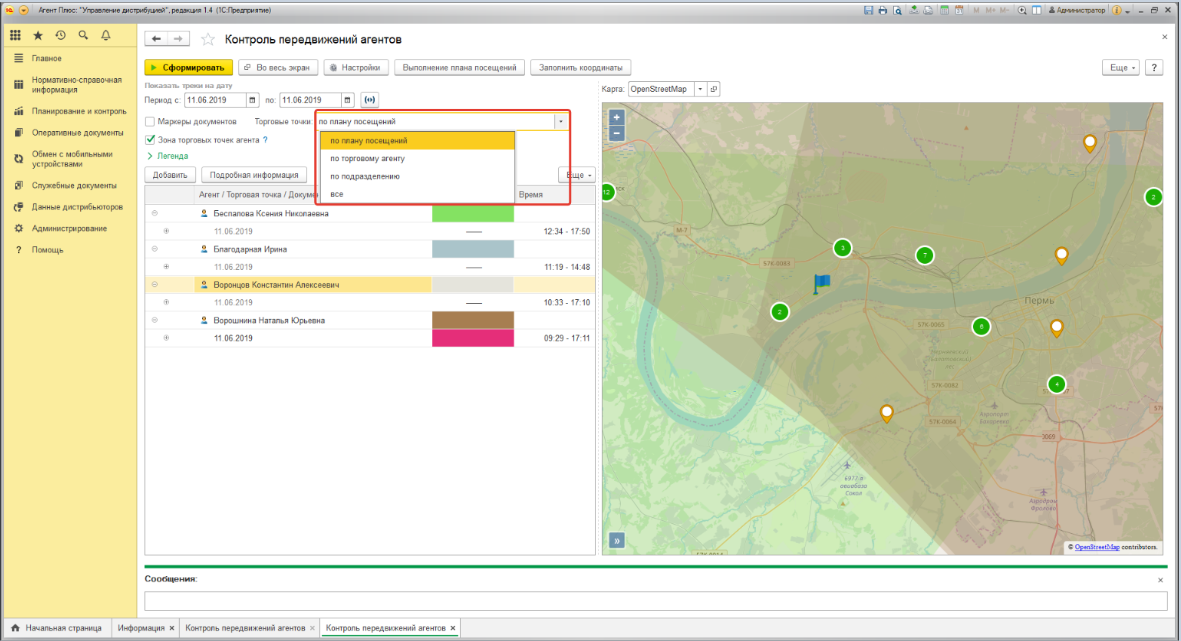
Task: Zoom out on the map with minus
Action: pos(616,133)
